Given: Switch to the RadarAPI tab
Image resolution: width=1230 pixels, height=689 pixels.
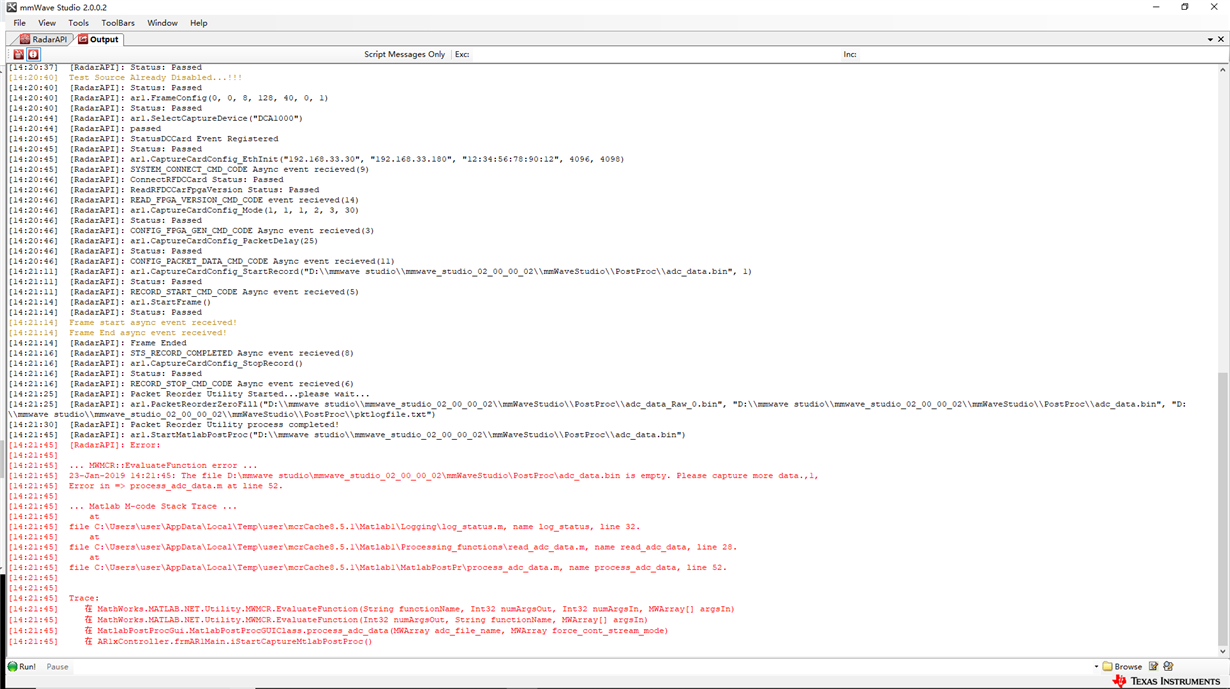Looking at the screenshot, I should pyautogui.click(x=43, y=39).
